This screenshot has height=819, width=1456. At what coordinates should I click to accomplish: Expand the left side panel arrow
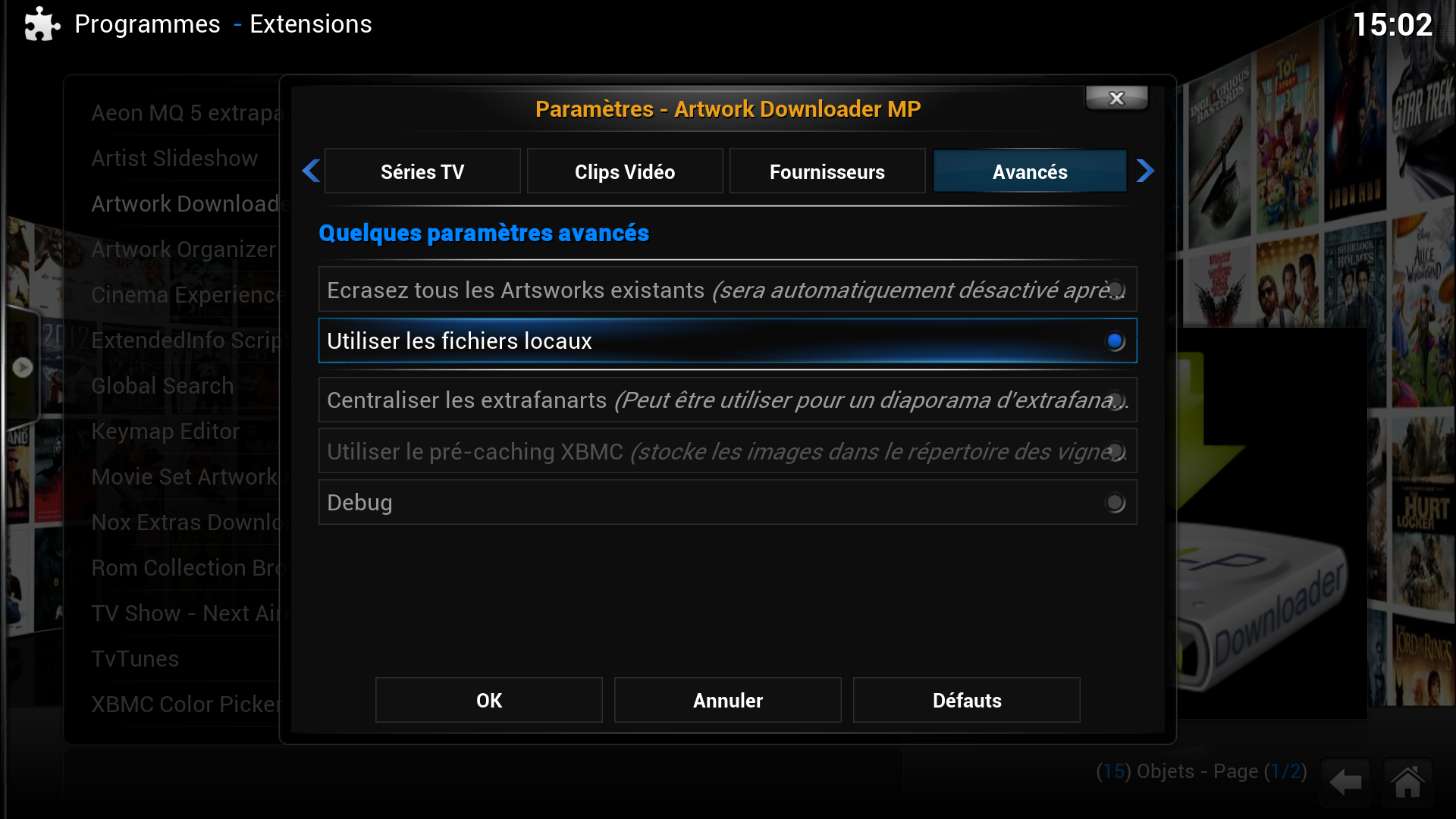coord(23,368)
